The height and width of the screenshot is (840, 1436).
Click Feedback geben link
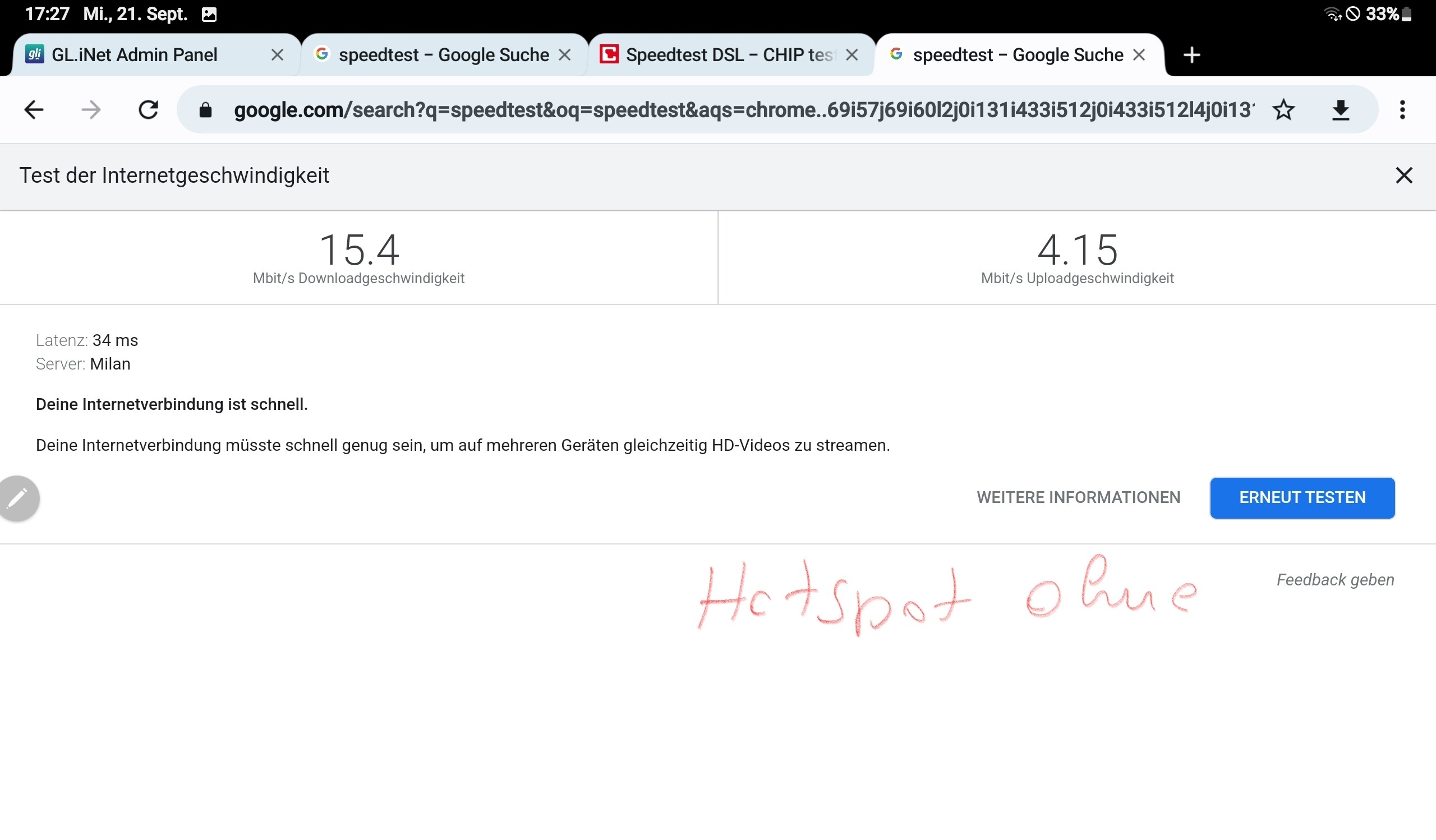point(1334,580)
